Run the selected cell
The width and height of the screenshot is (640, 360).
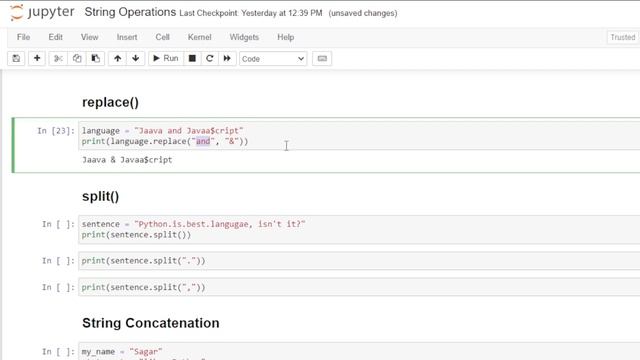pyautogui.click(x=166, y=58)
